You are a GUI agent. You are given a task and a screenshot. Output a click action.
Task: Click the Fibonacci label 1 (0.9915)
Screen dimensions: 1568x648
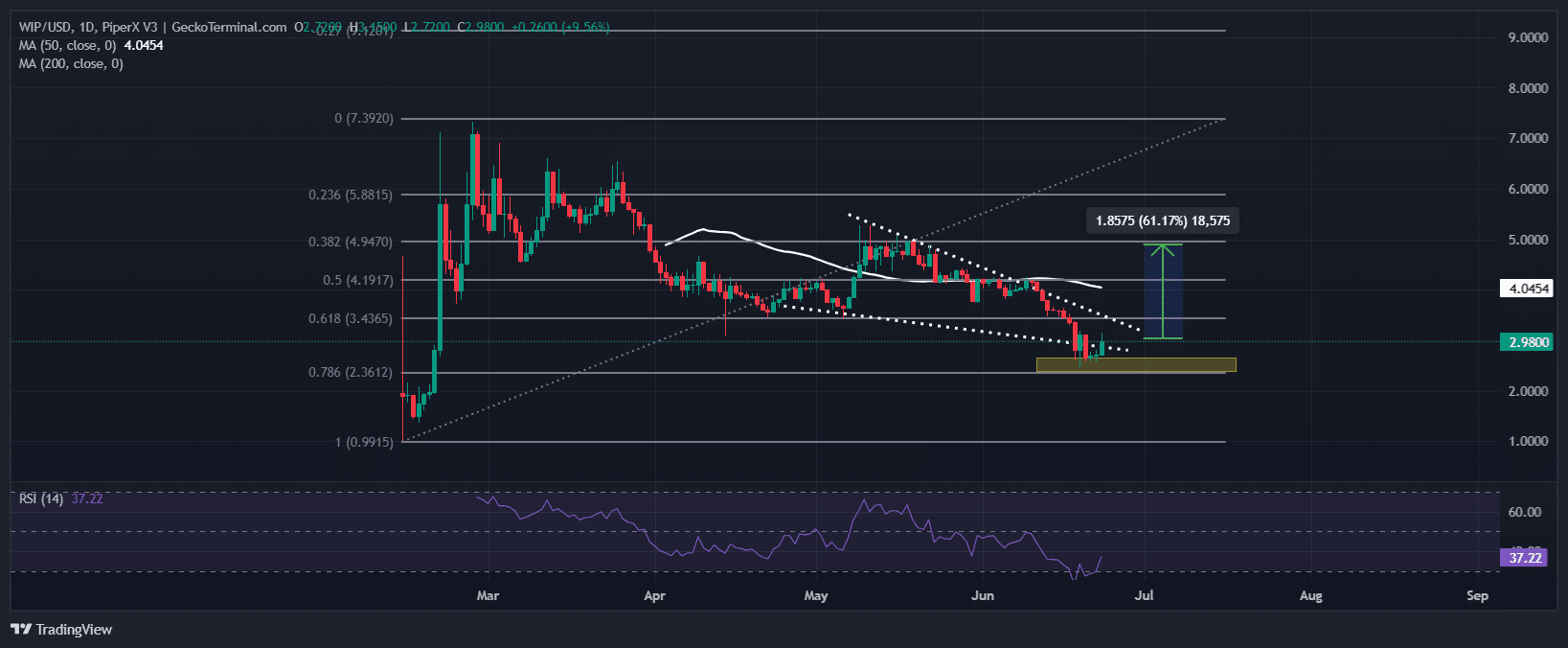(363, 442)
